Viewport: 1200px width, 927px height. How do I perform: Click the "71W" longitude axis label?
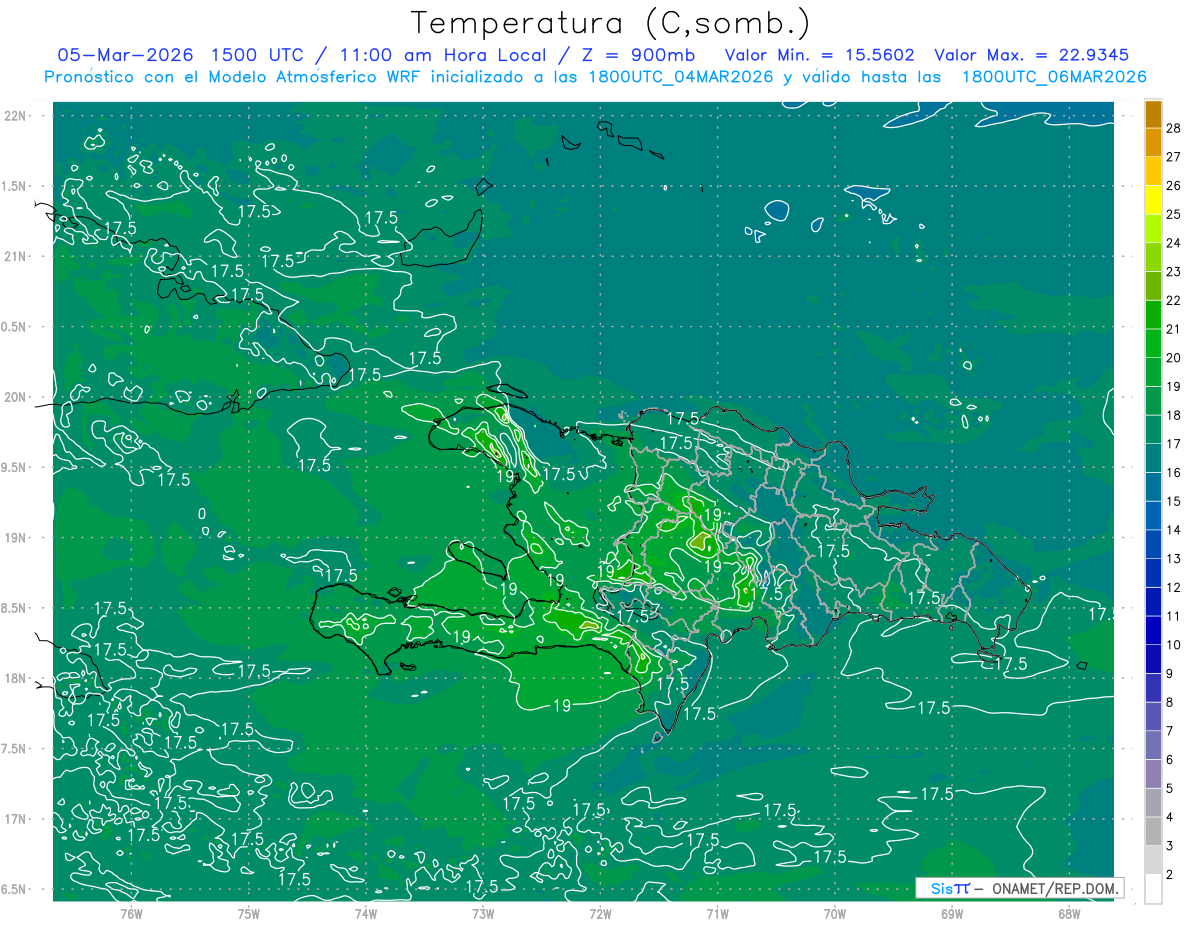717,913
